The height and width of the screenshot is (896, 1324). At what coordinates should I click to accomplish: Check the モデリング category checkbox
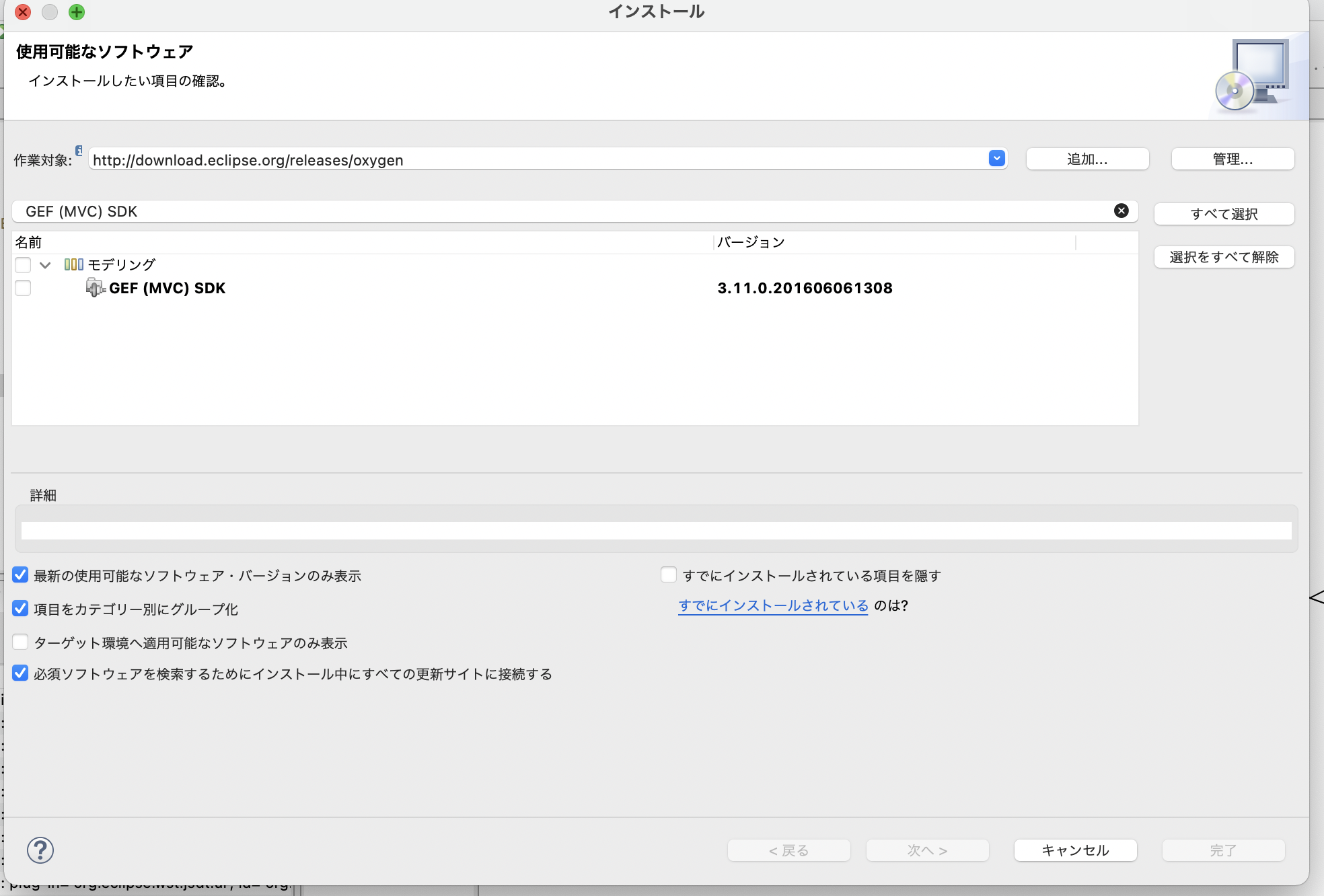(23, 264)
